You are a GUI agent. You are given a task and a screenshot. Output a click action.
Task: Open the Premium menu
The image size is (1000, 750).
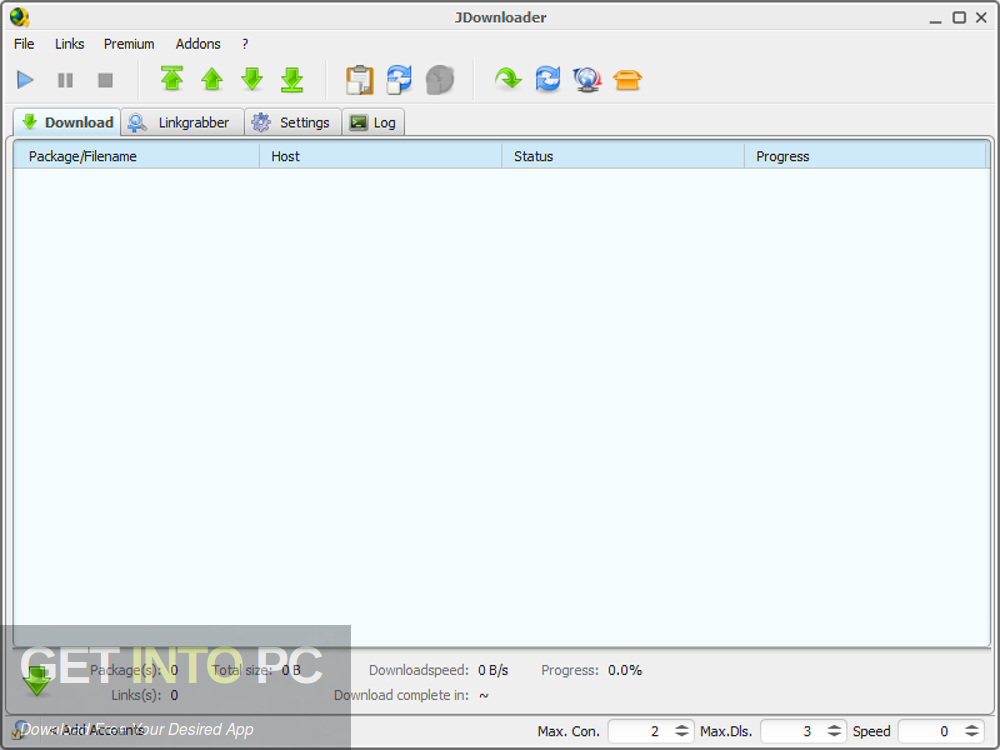(129, 44)
